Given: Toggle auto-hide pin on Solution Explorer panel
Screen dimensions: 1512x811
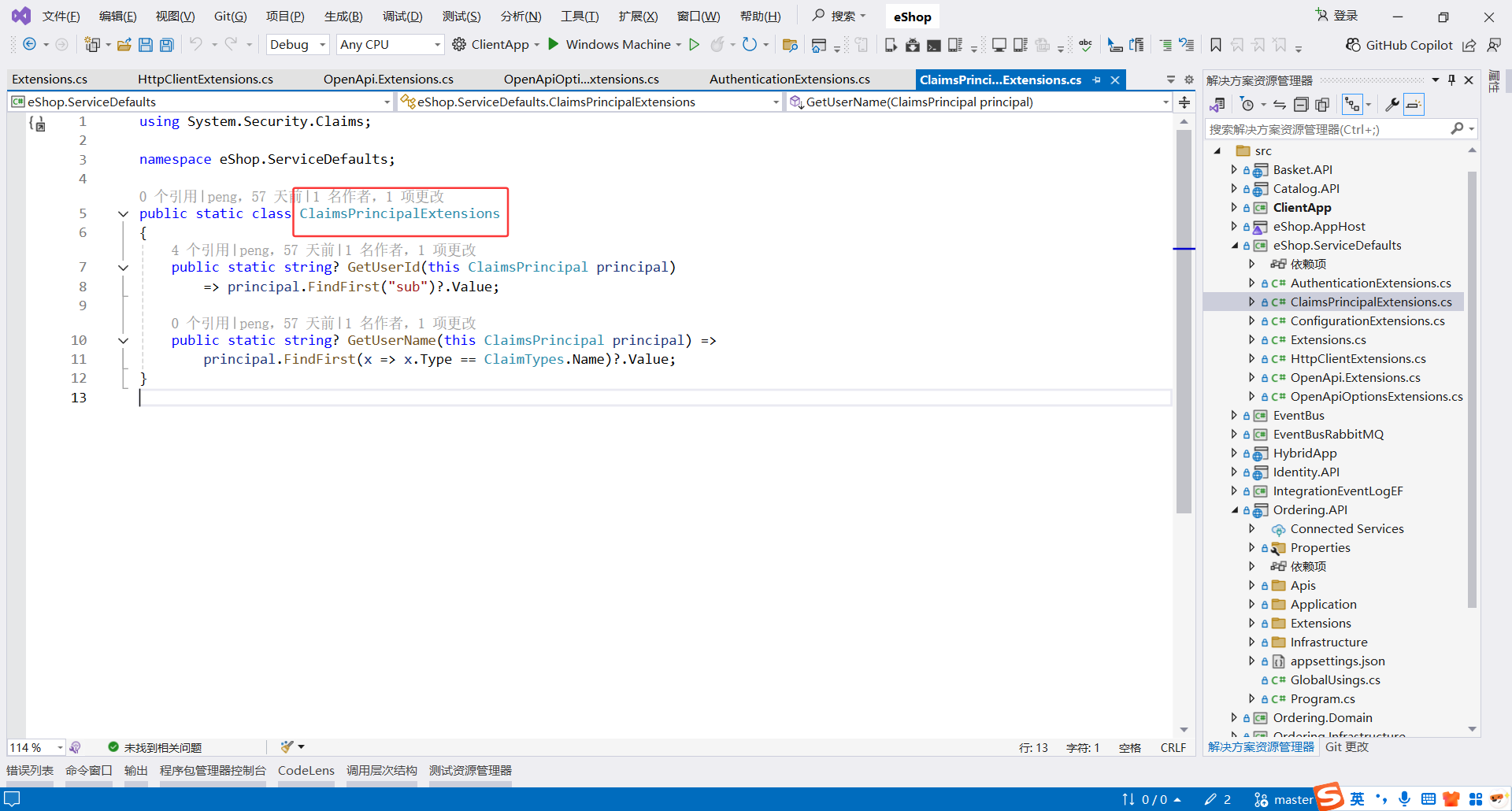Looking at the screenshot, I should coord(1451,80).
